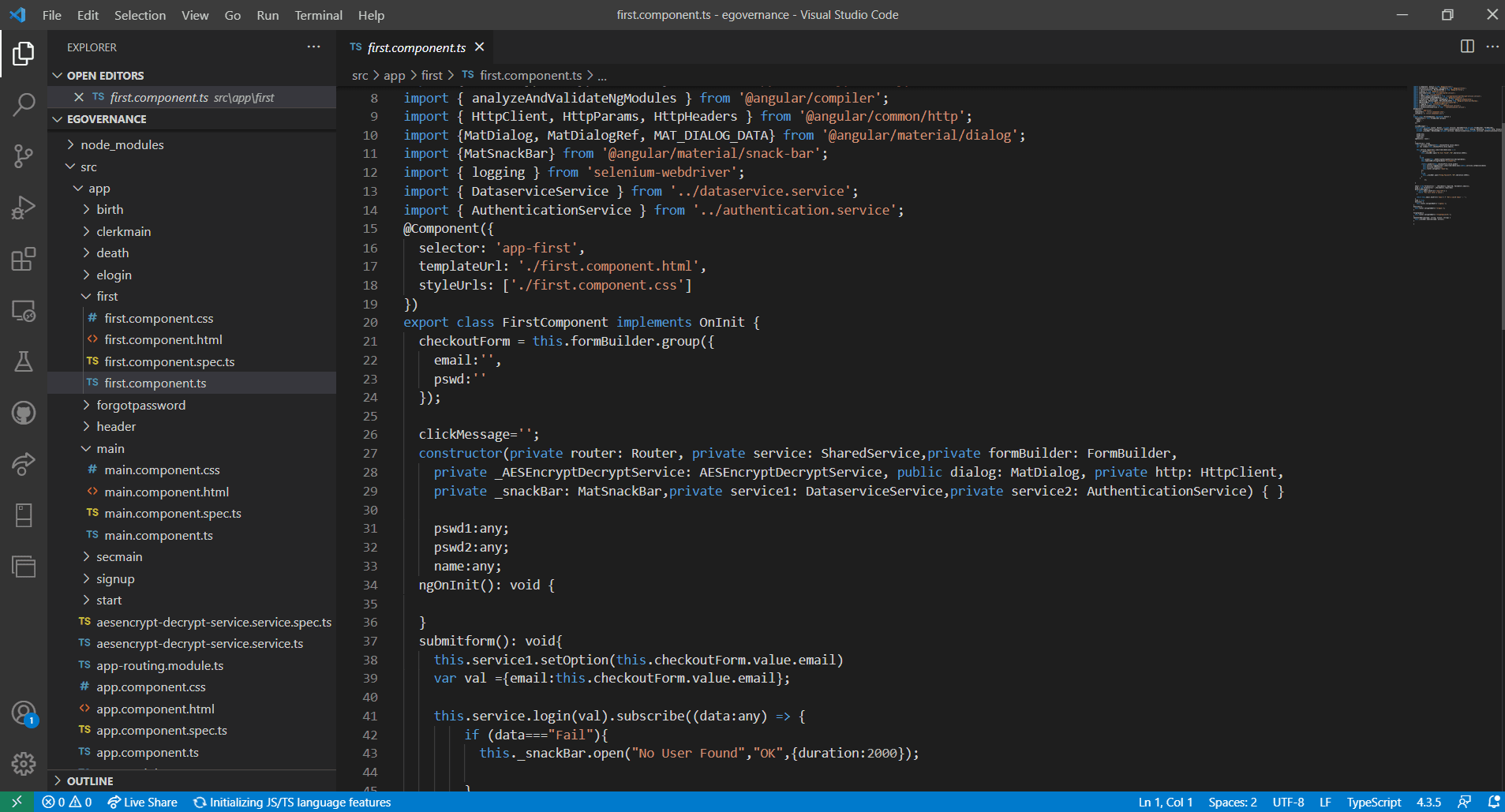Open the Search view in activity bar
1505x812 pixels.
click(24, 104)
